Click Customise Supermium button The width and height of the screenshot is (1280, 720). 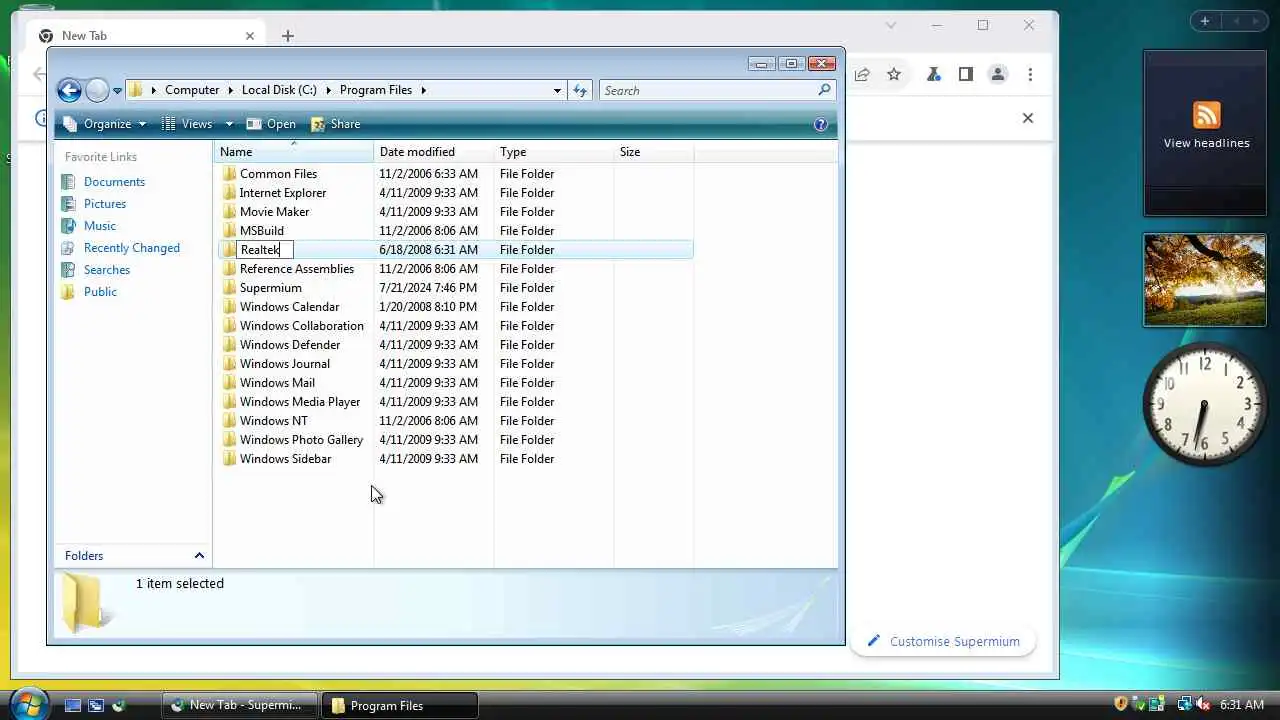pyautogui.click(x=943, y=642)
